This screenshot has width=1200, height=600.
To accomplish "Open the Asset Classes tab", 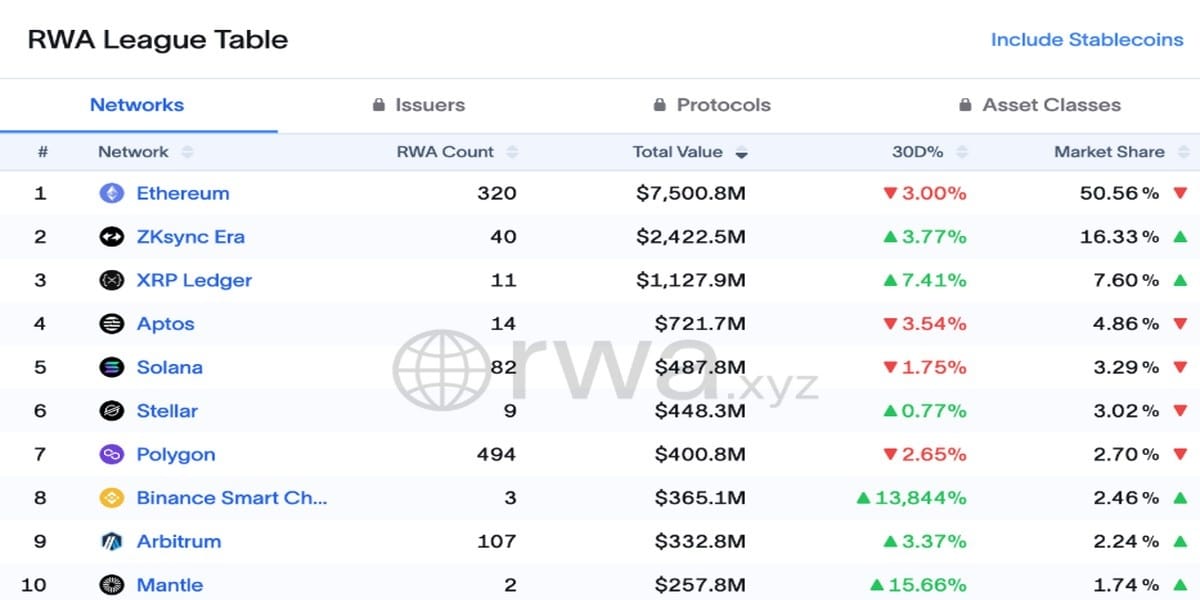I will [1039, 104].
